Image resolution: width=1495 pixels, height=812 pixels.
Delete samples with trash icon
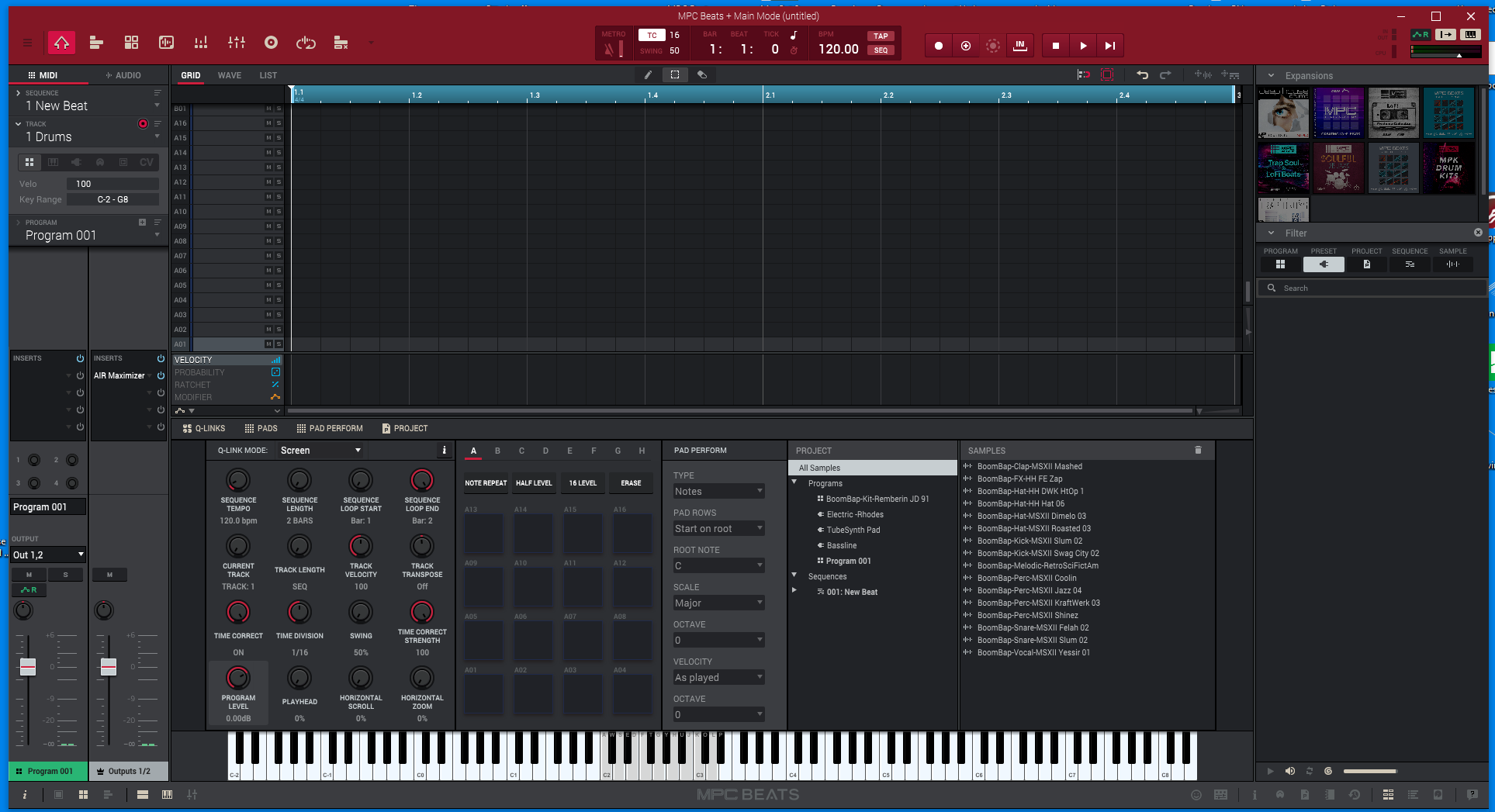point(1198,450)
